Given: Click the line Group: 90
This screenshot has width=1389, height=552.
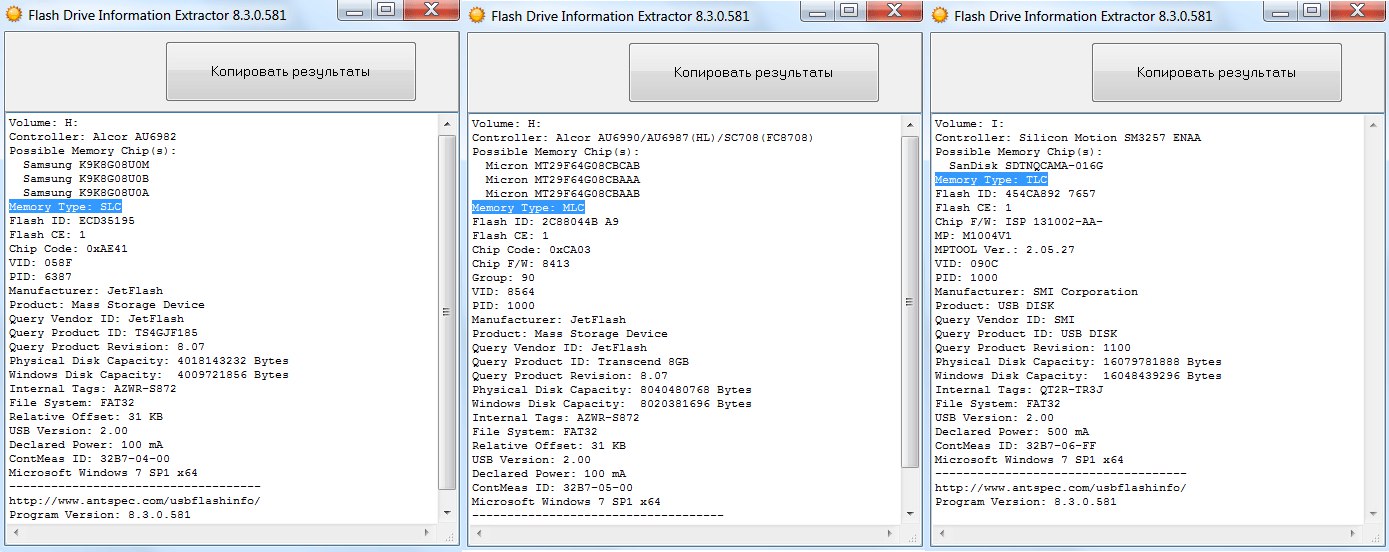Looking at the screenshot, I should tap(503, 276).
